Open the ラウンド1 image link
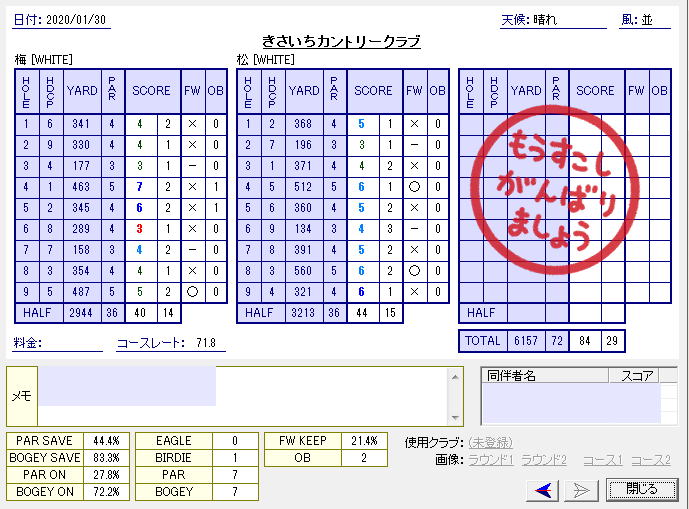The width and height of the screenshot is (689, 509). point(490,460)
